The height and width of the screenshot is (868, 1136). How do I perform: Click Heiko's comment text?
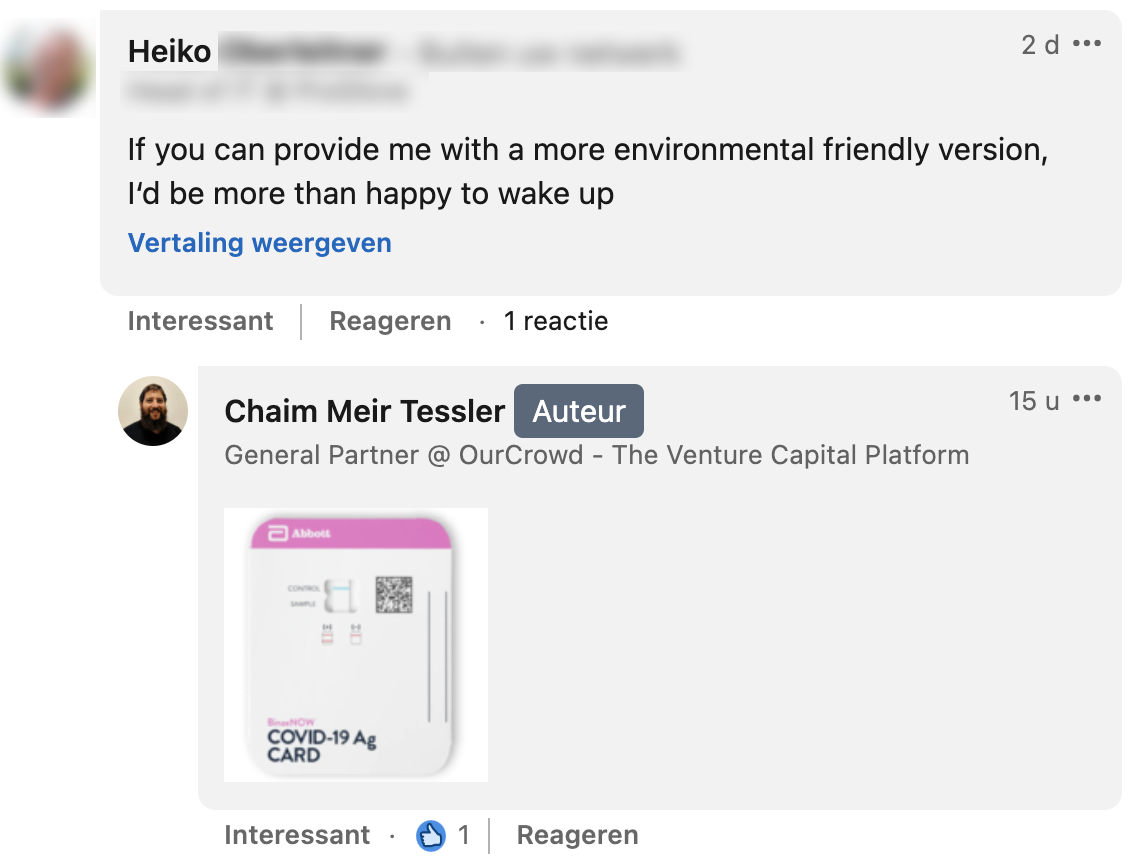pos(587,171)
